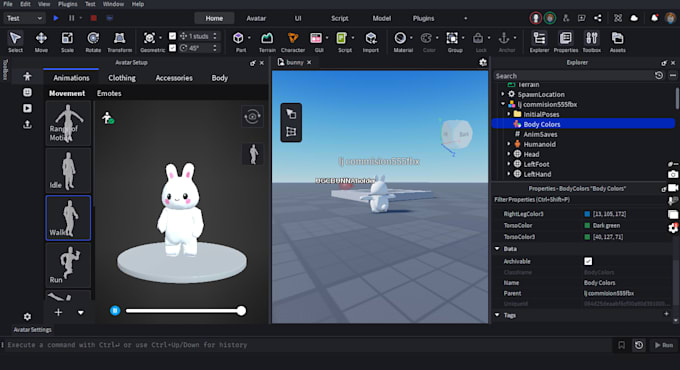
Task: Expand the LeftFoot node
Action: point(509,164)
